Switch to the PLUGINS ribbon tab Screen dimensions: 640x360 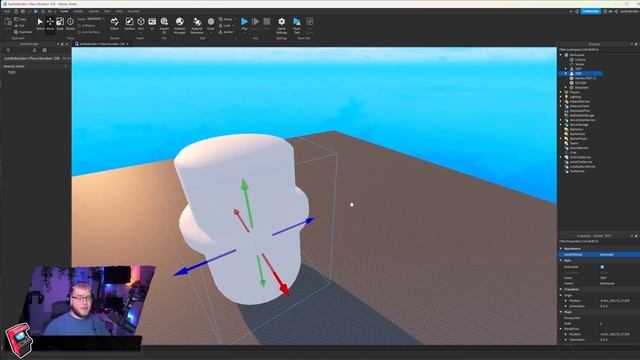133,11
